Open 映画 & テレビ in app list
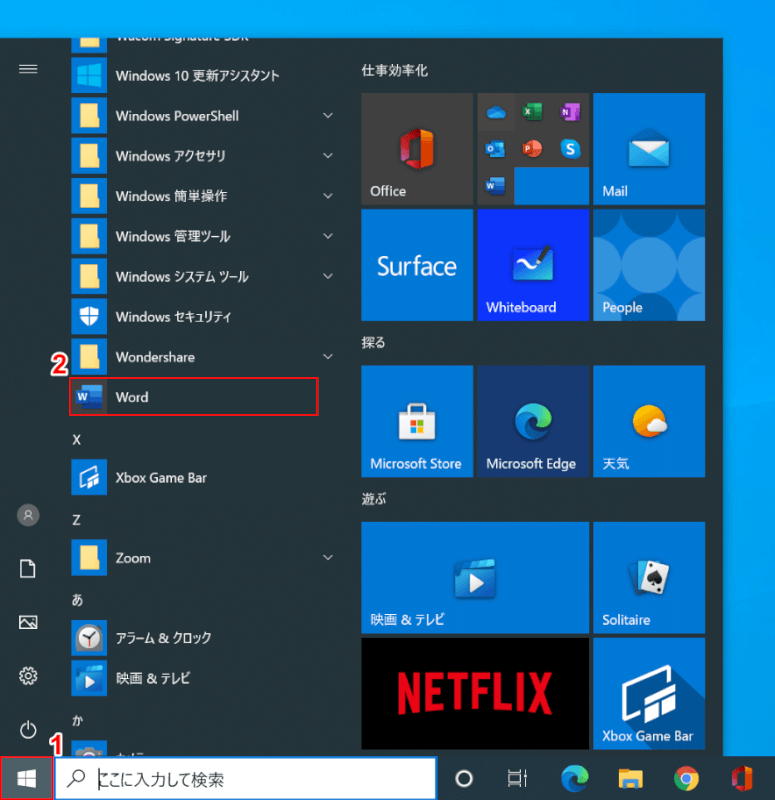This screenshot has height=800, width=775. (x=204, y=678)
